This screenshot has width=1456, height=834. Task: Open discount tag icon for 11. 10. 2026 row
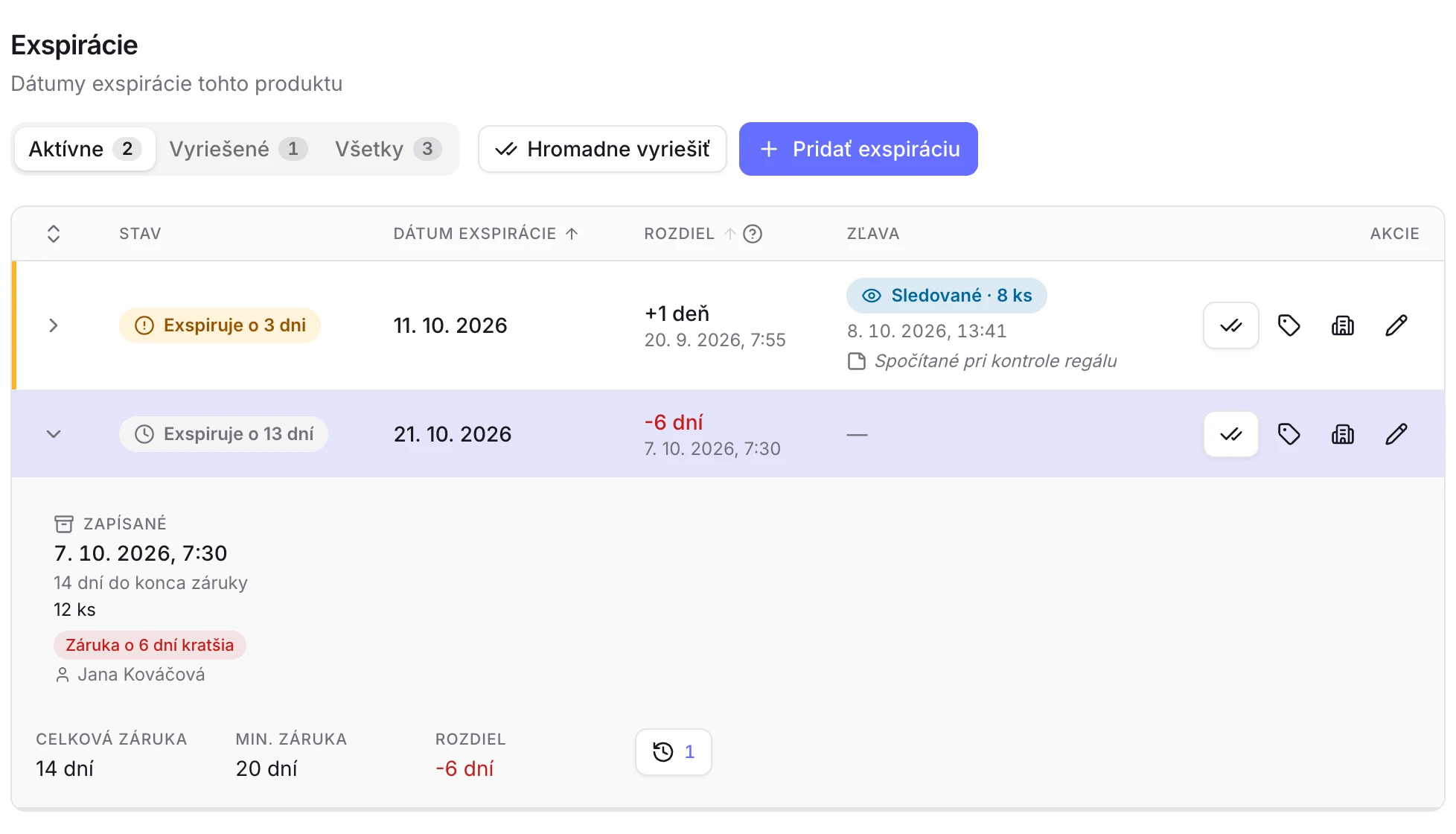(1289, 325)
